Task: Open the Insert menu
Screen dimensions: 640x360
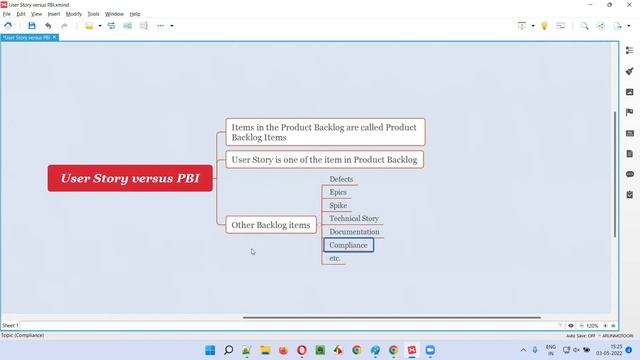Action: point(54,14)
